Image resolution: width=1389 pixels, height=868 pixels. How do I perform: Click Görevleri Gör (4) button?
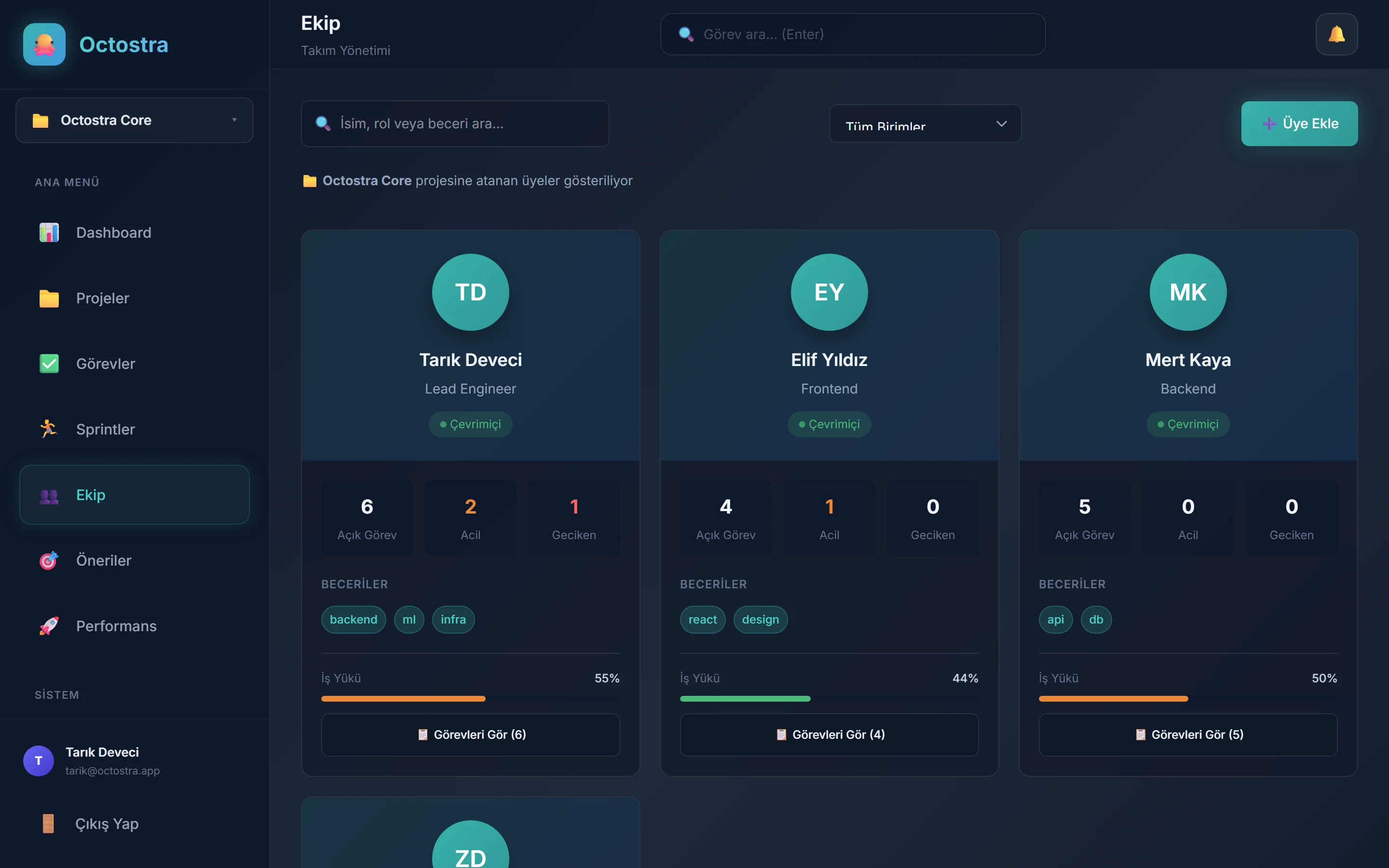830,735
